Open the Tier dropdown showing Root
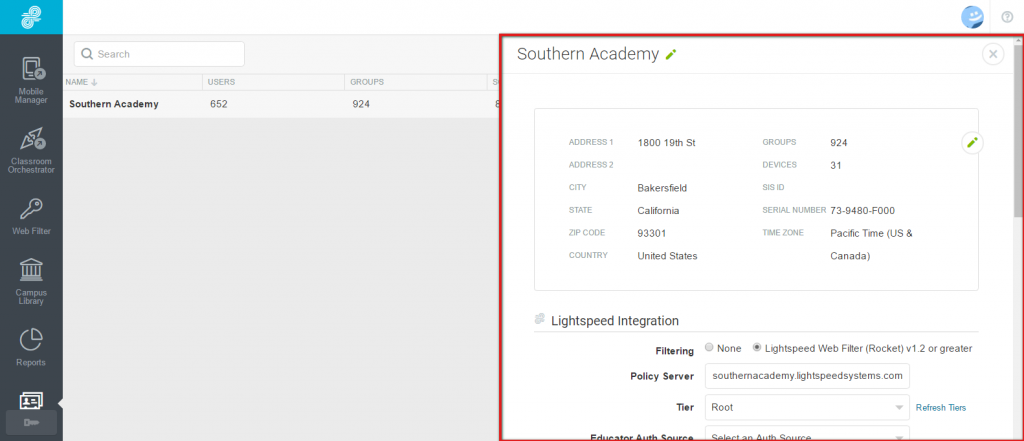 [807, 407]
